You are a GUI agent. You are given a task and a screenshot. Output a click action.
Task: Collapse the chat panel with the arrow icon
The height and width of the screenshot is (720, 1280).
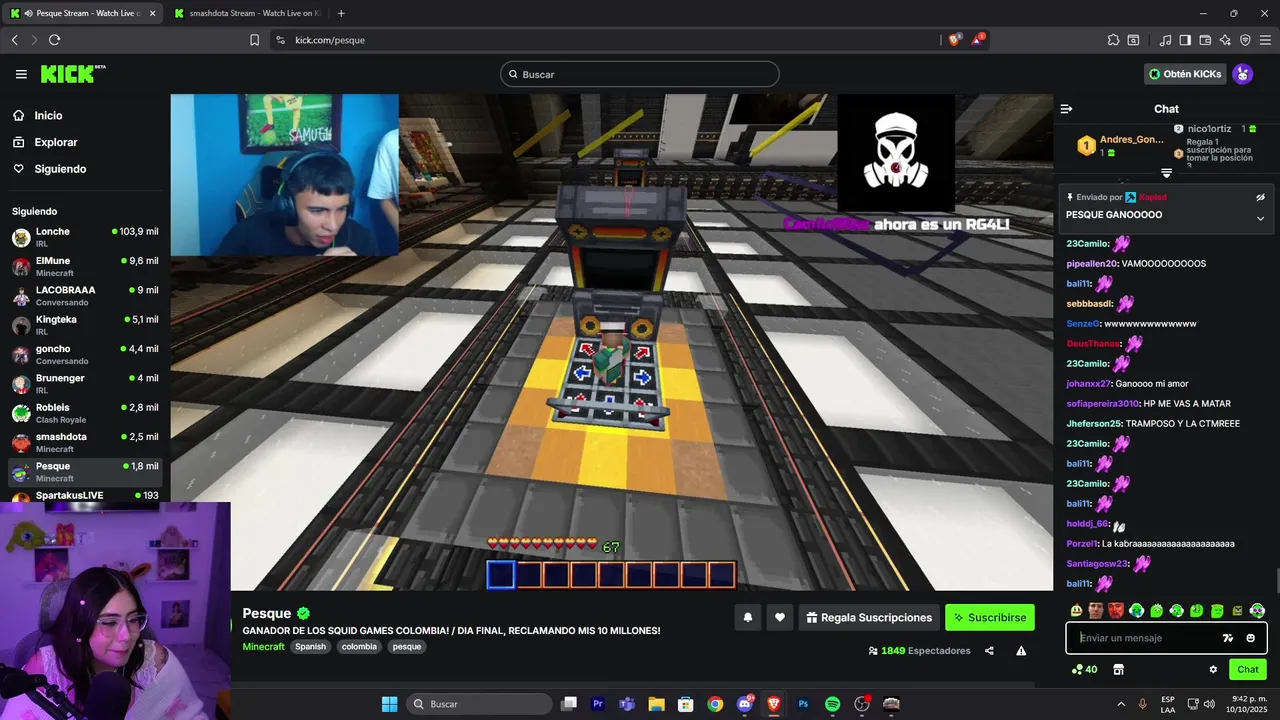pos(1066,109)
